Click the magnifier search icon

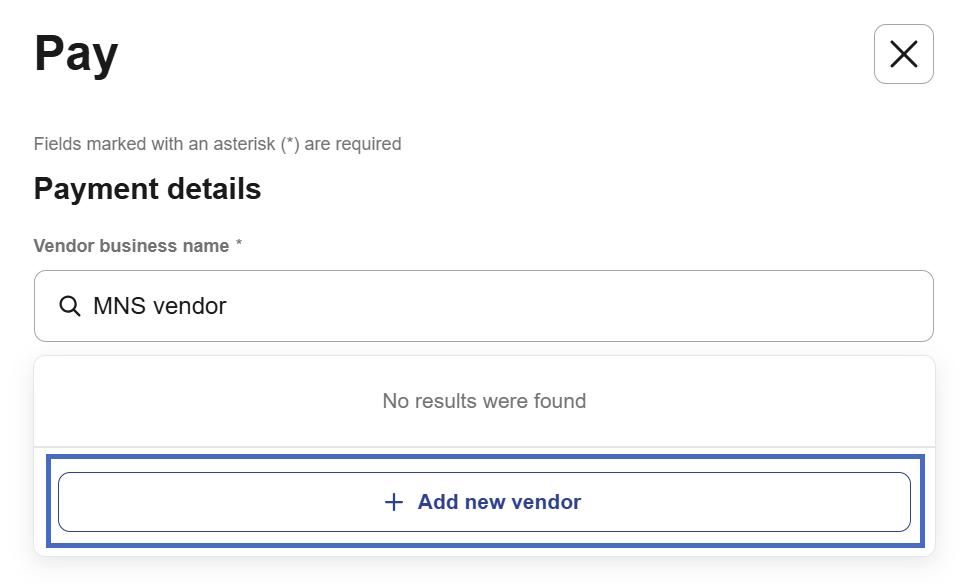[x=70, y=306]
